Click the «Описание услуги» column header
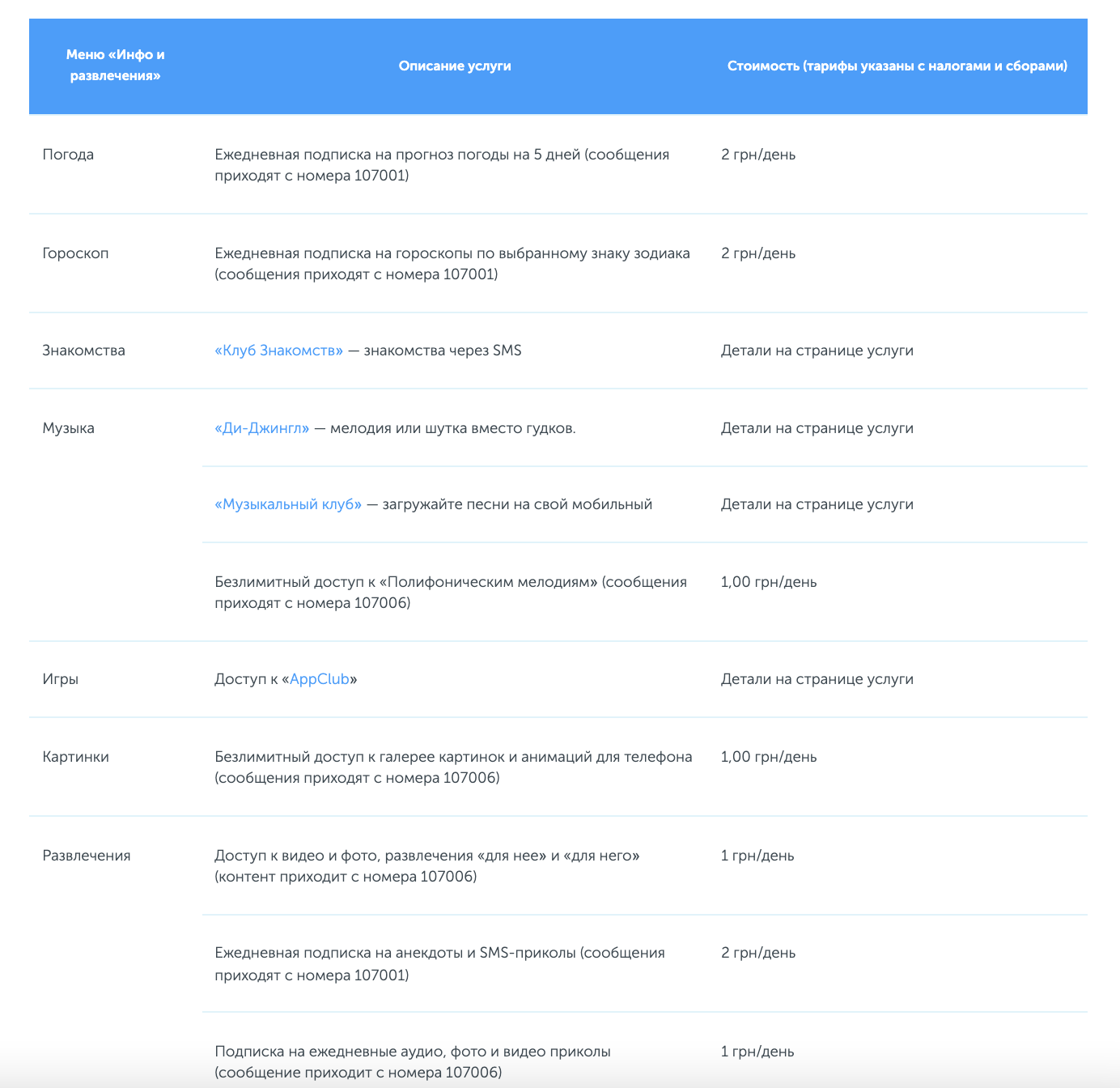The height and width of the screenshot is (1088, 1120). click(x=455, y=66)
